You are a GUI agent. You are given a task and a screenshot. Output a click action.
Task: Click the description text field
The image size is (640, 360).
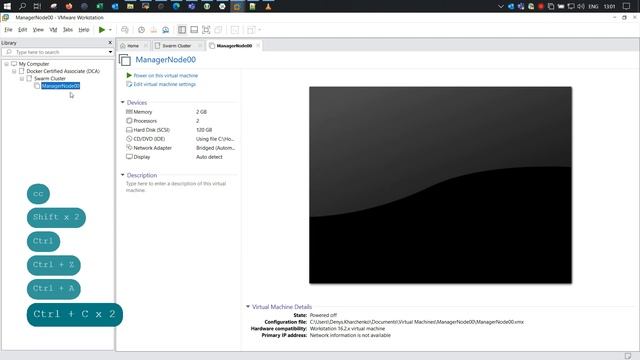[x=177, y=187]
